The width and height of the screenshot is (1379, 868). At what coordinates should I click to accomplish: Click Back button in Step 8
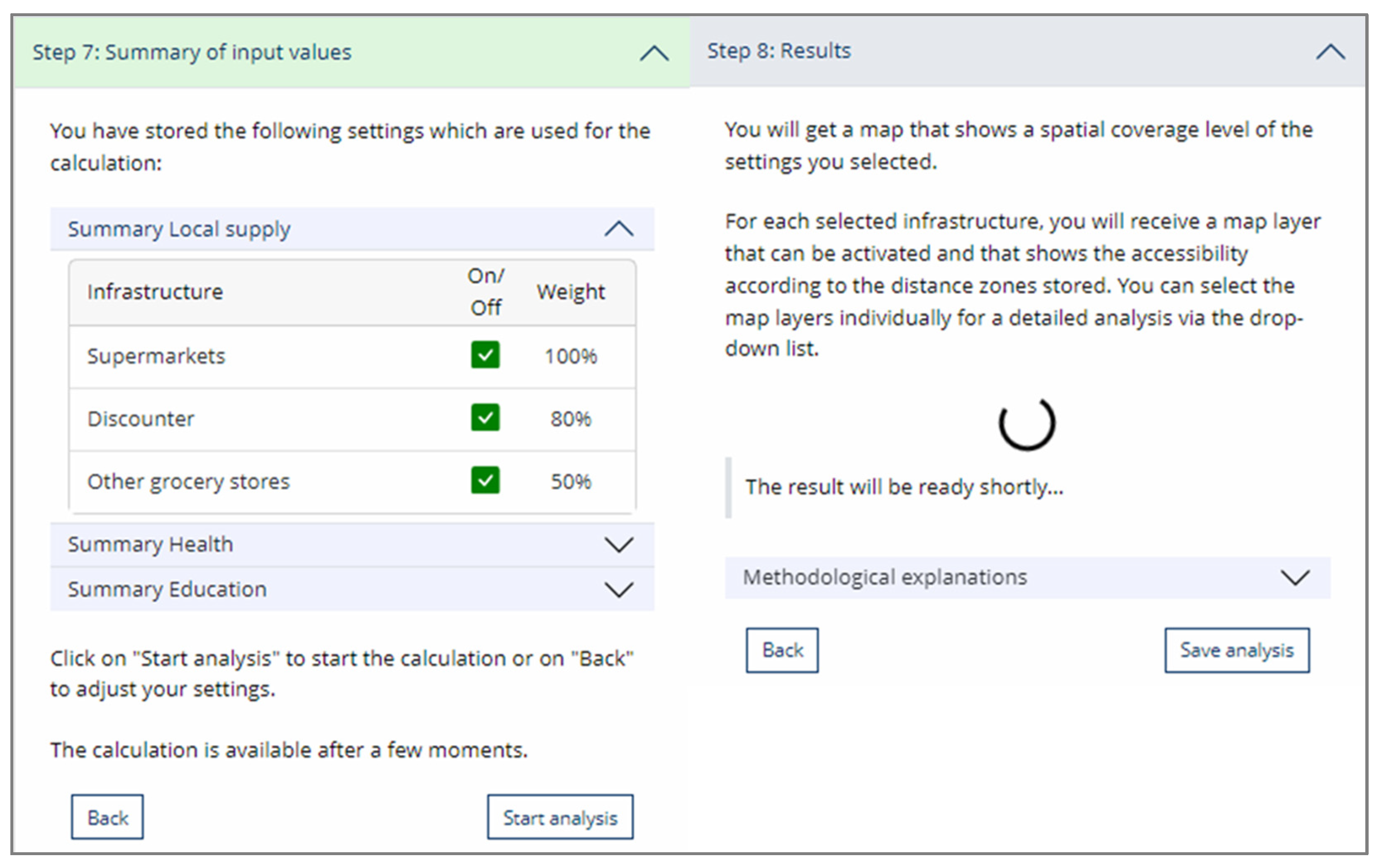[x=782, y=650]
